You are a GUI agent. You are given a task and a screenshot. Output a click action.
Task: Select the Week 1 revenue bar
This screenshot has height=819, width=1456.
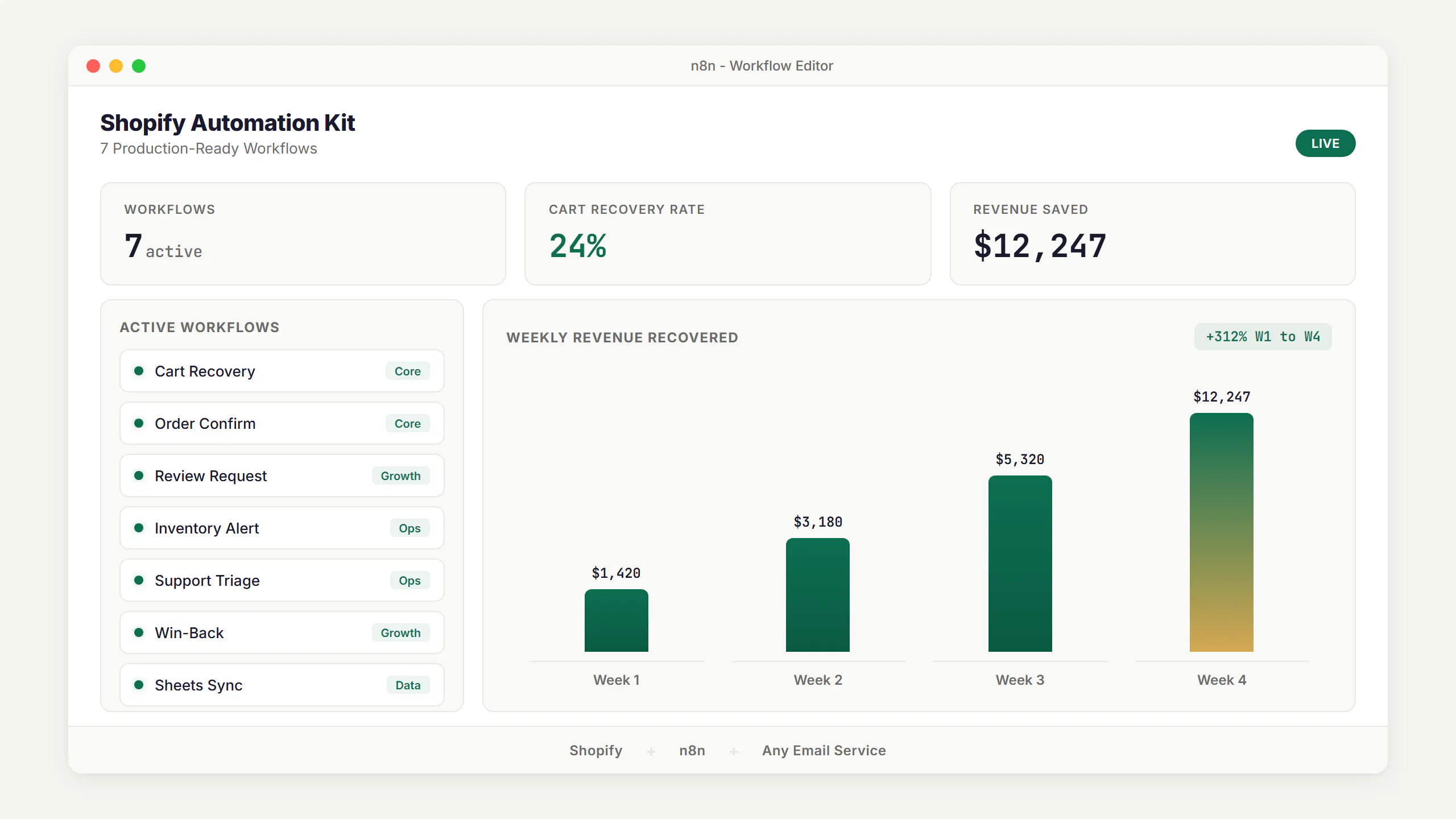point(617,621)
